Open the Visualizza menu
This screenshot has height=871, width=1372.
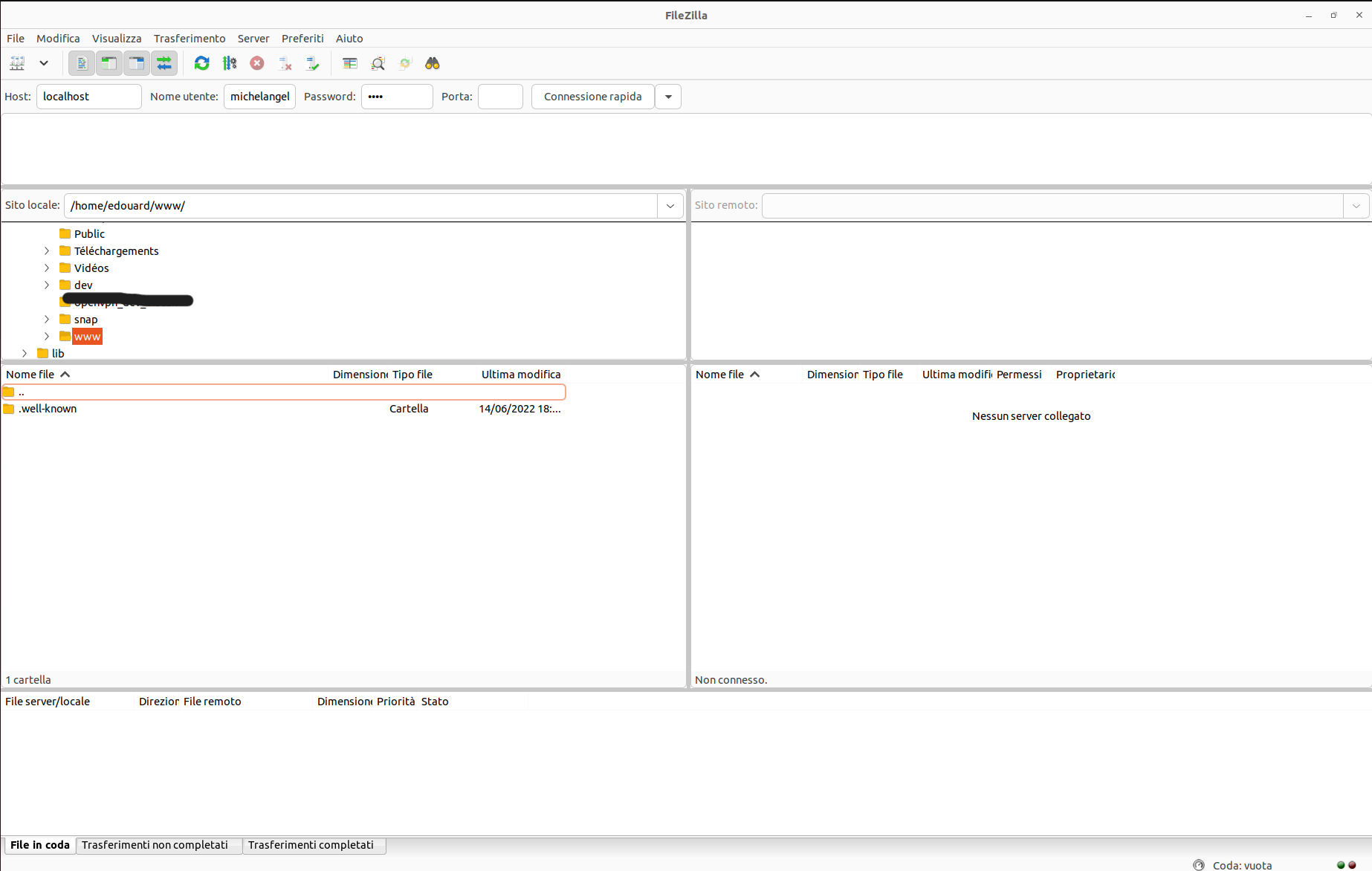(117, 39)
